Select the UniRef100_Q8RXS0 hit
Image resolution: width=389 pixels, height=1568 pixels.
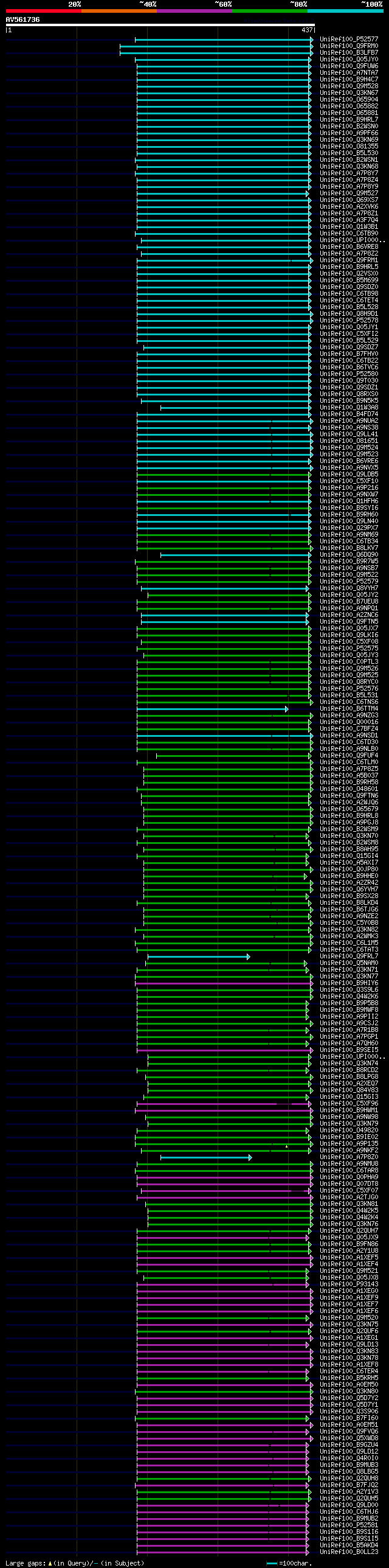click(349, 394)
